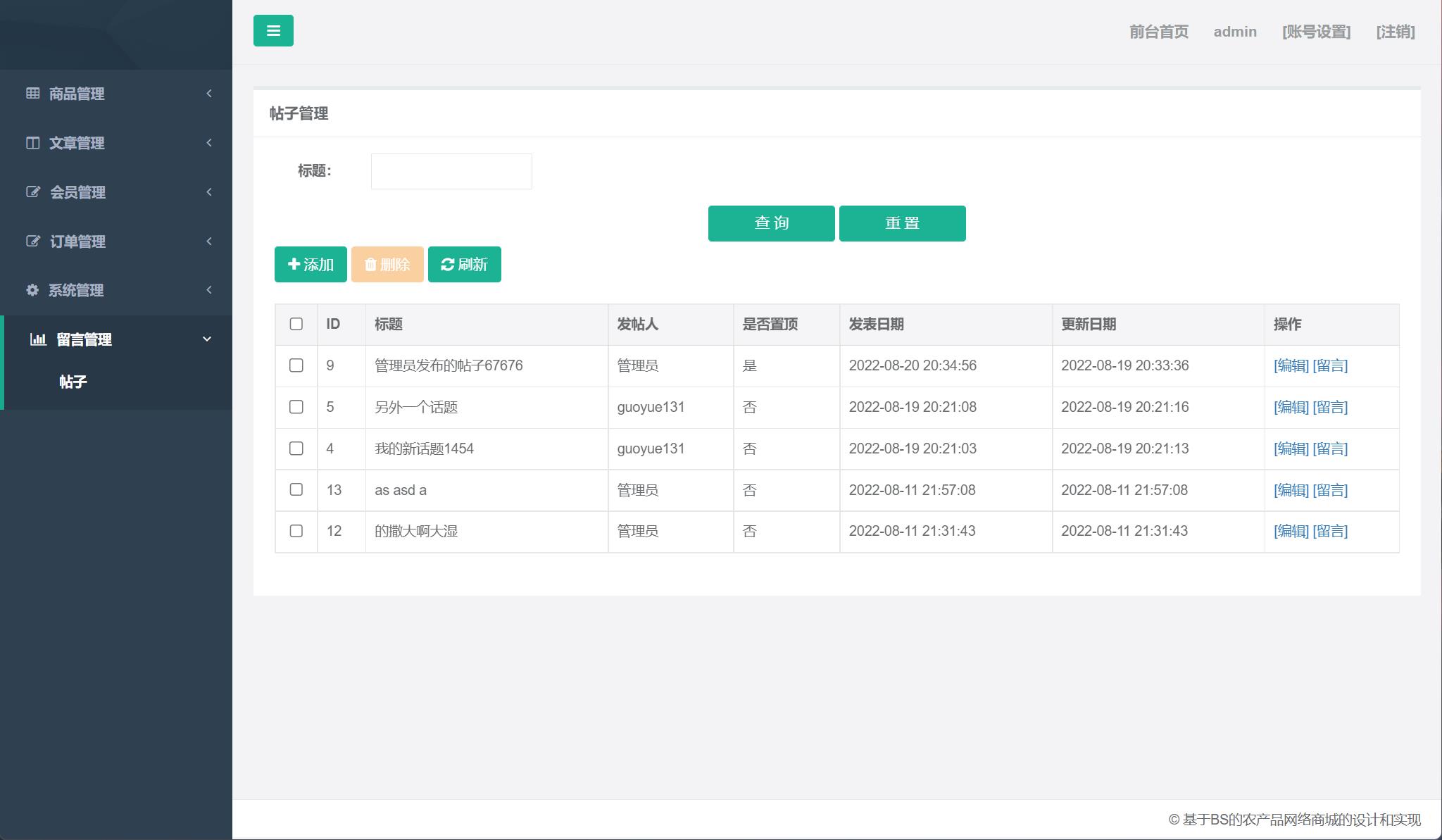
Task: Select the checkbox for post ID 13
Action: tap(296, 489)
